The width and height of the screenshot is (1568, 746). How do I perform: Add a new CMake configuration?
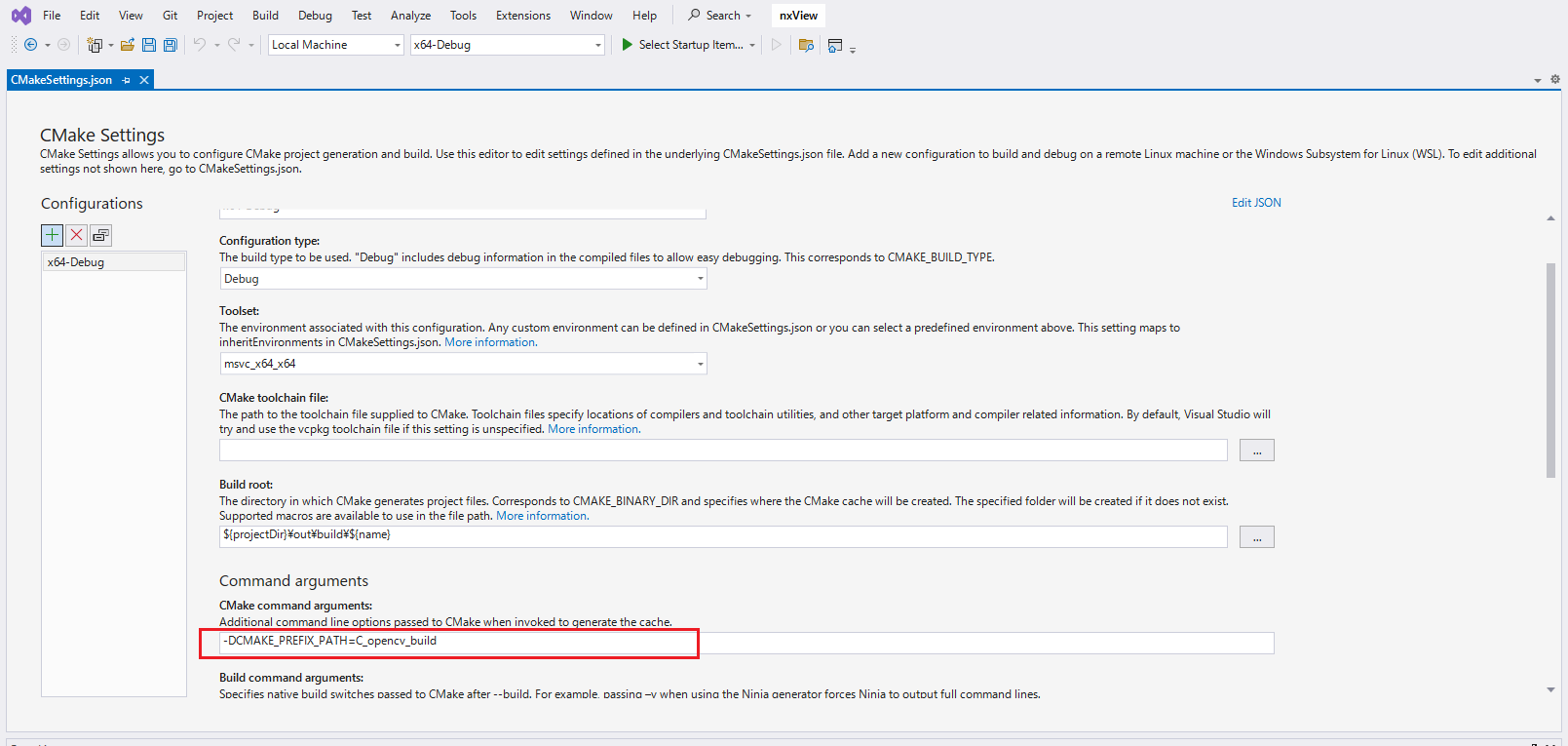(52, 235)
